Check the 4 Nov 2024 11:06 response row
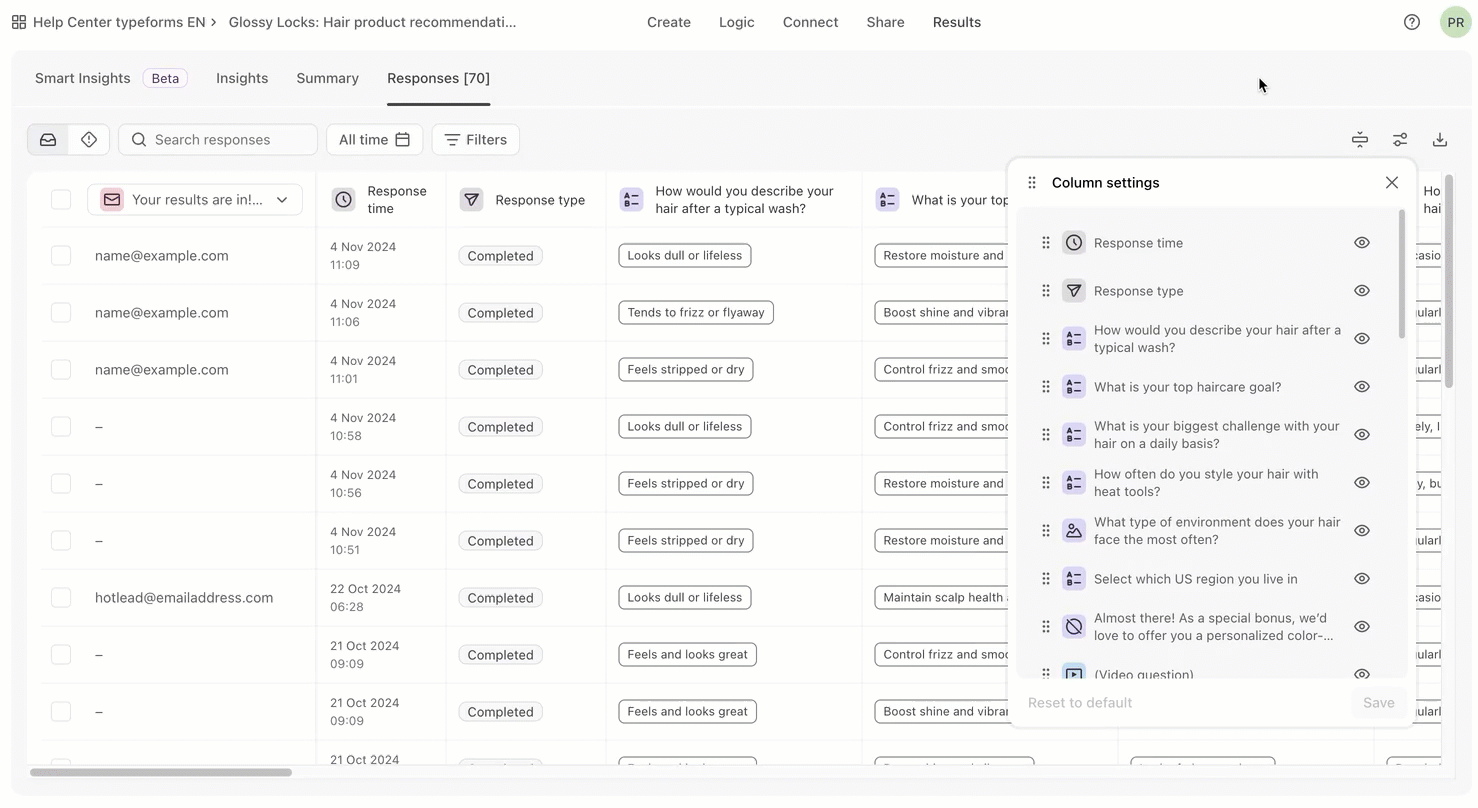The height and width of the screenshot is (808, 1478). [x=61, y=313]
